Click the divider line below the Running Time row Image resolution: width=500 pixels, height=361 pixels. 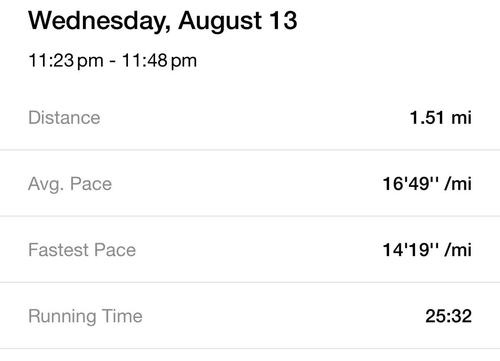(x=250, y=349)
